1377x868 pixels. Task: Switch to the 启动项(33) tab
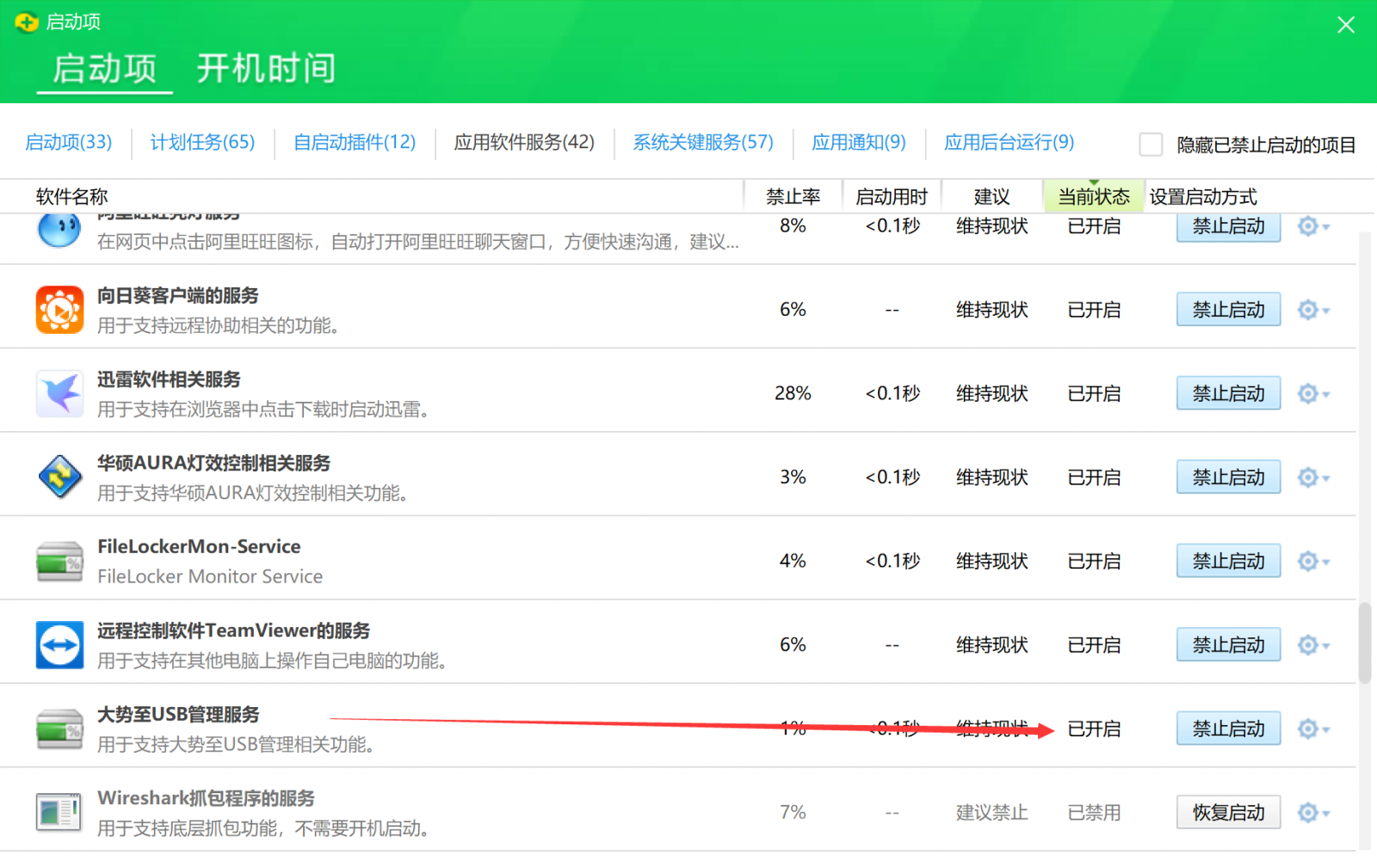point(69,142)
